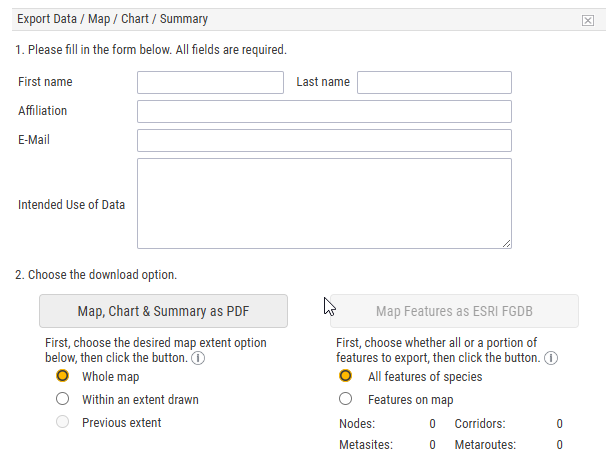614x476 pixels.
Task: Open info icon beside features export instructions
Action: (x=551, y=358)
